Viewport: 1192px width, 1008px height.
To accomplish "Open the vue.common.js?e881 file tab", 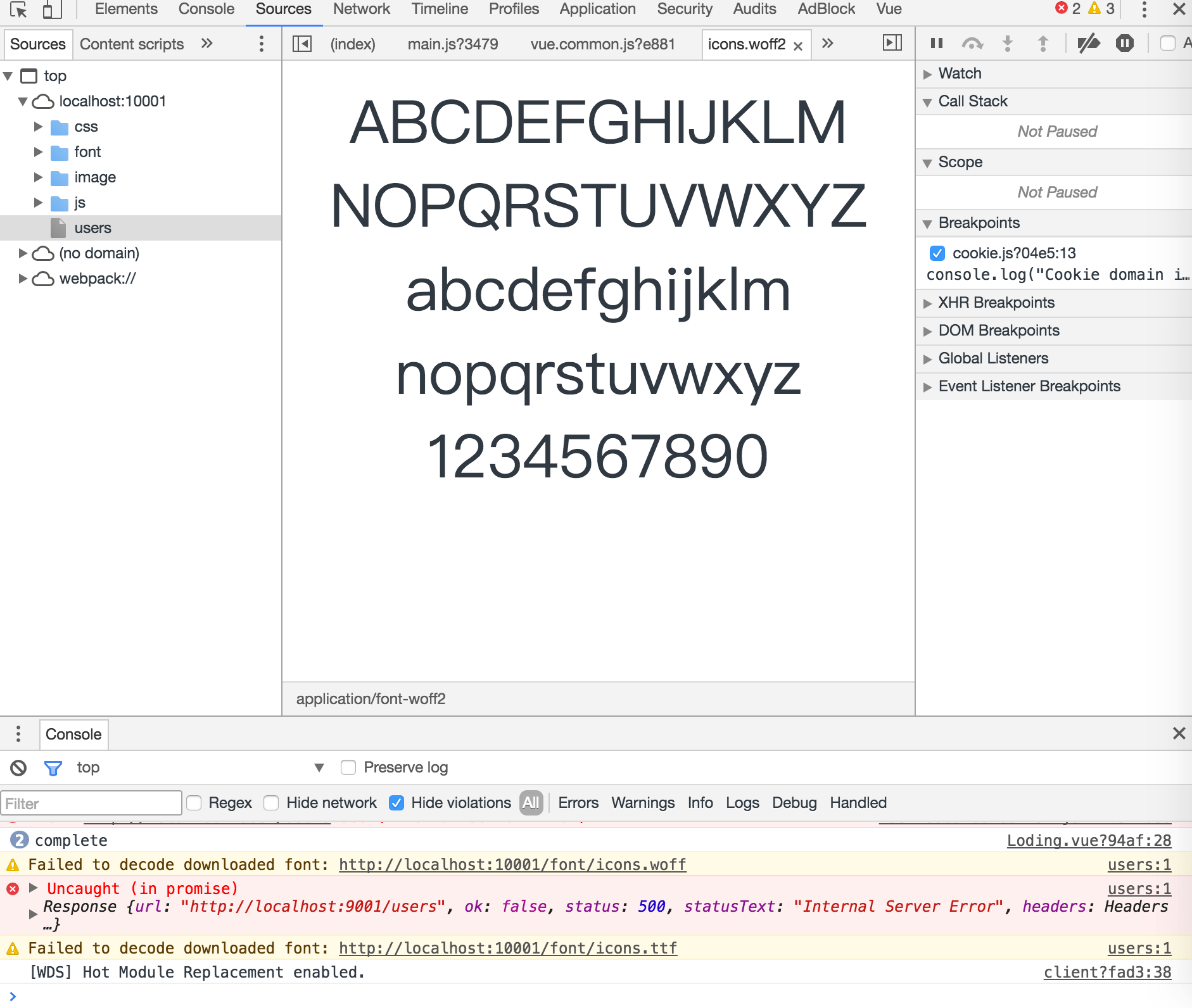I will point(603,44).
